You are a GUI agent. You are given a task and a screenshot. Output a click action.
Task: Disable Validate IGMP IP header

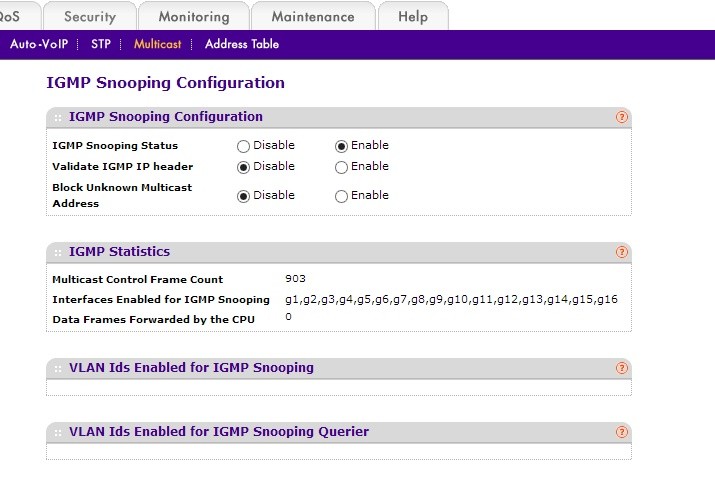243,167
